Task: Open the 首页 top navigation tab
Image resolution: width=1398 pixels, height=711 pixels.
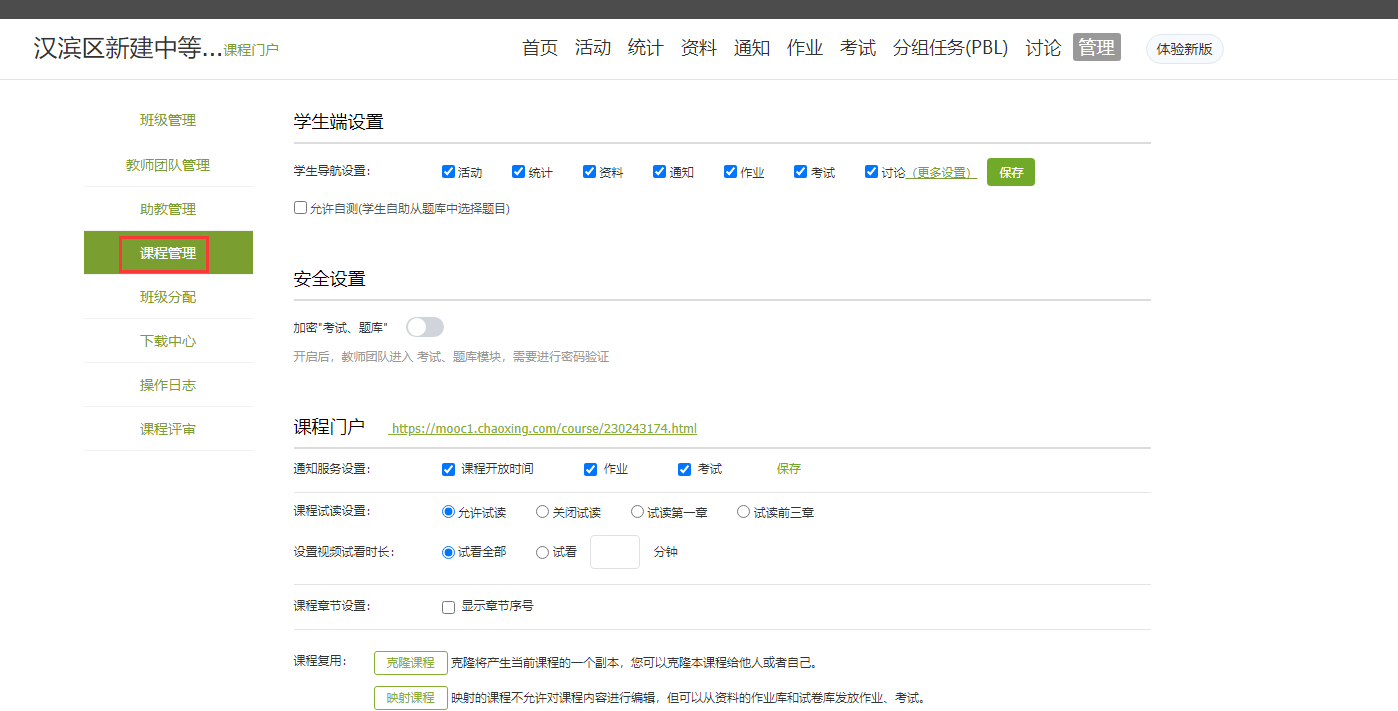Action: coord(540,48)
